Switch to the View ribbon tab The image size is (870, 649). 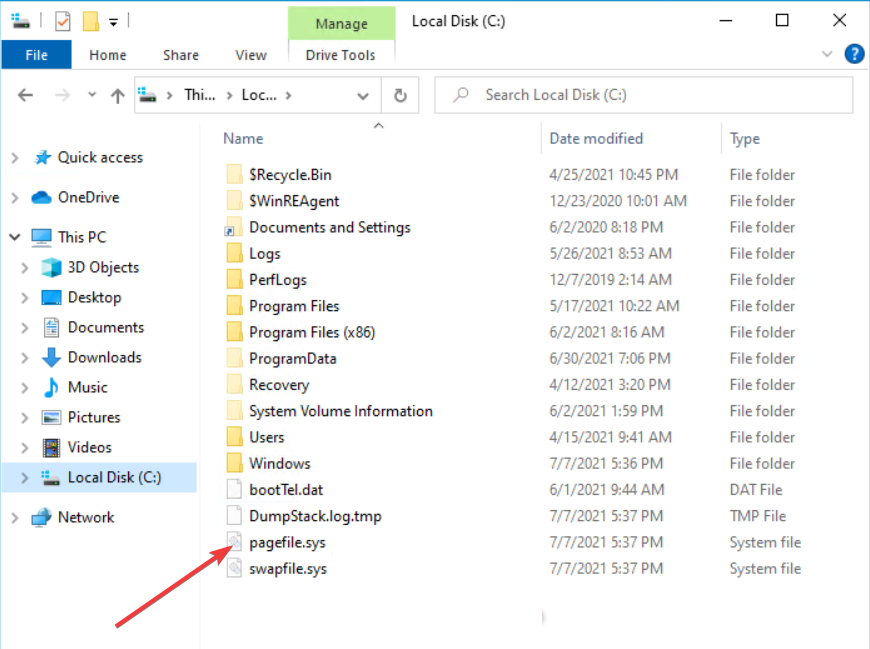(x=251, y=55)
